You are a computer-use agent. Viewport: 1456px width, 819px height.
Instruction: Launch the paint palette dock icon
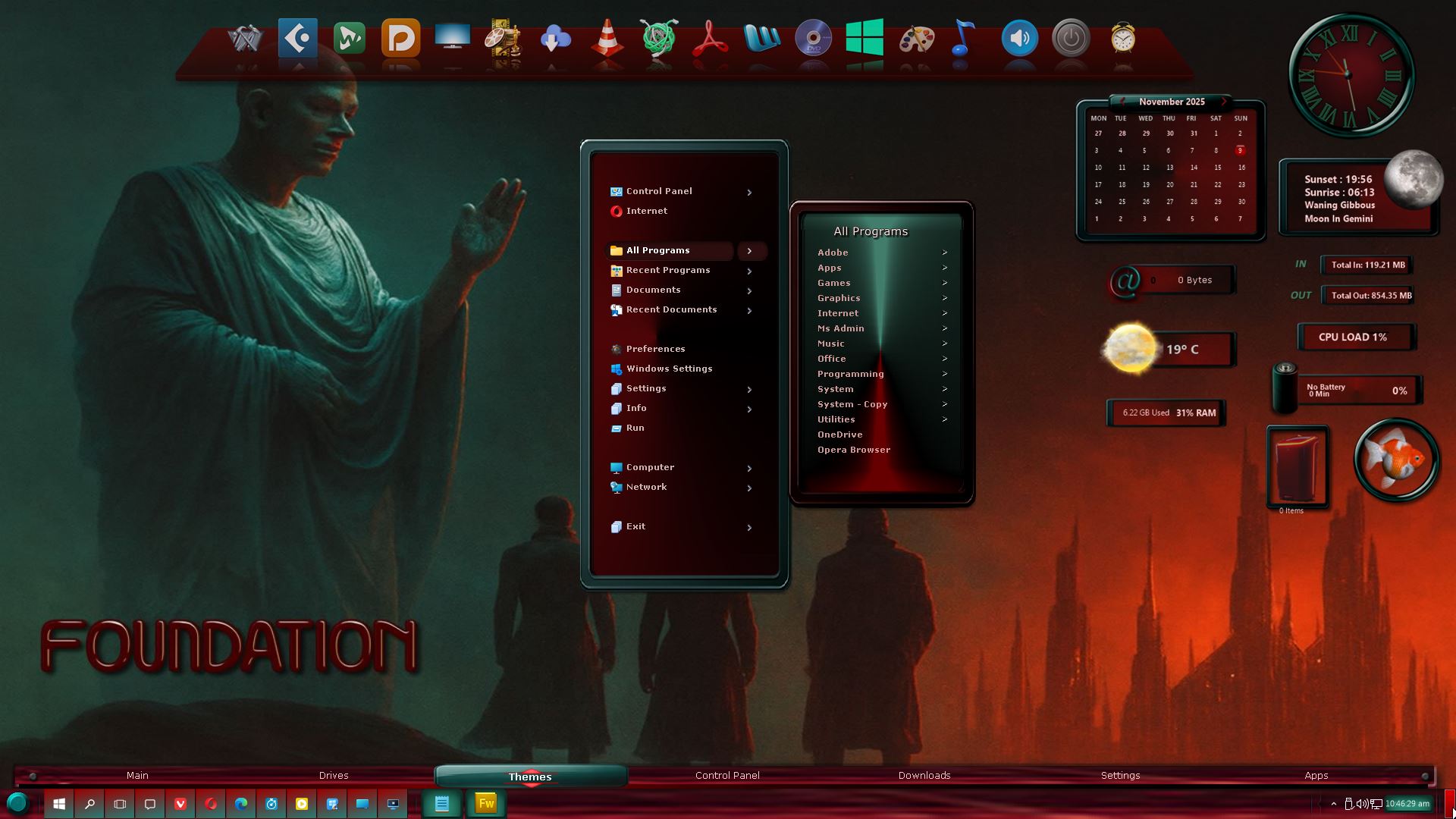[916, 38]
